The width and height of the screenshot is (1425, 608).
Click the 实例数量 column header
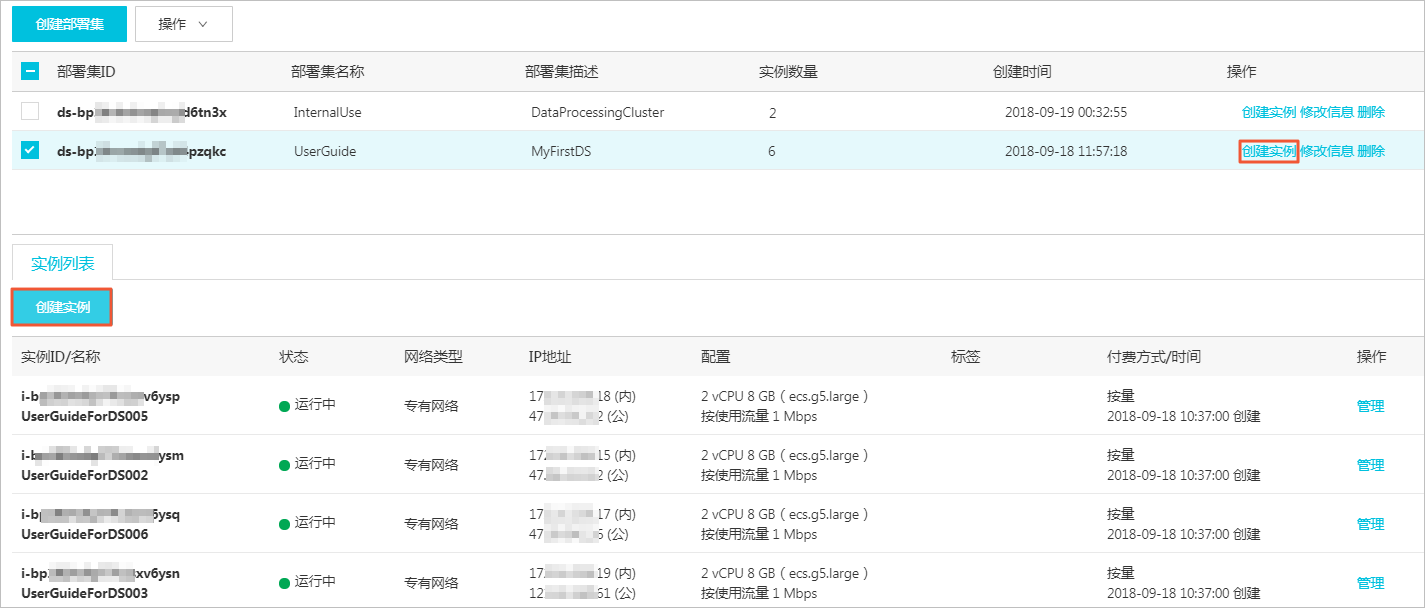[788, 72]
